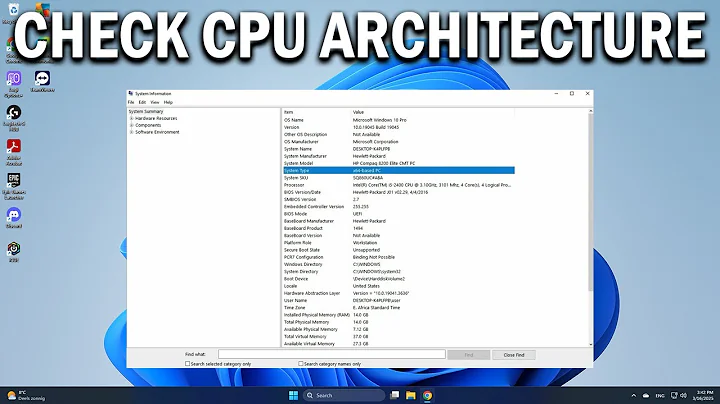Open the ENG input language indicator
This screenshot has width=720, height=404.
(x=660, y=395)
